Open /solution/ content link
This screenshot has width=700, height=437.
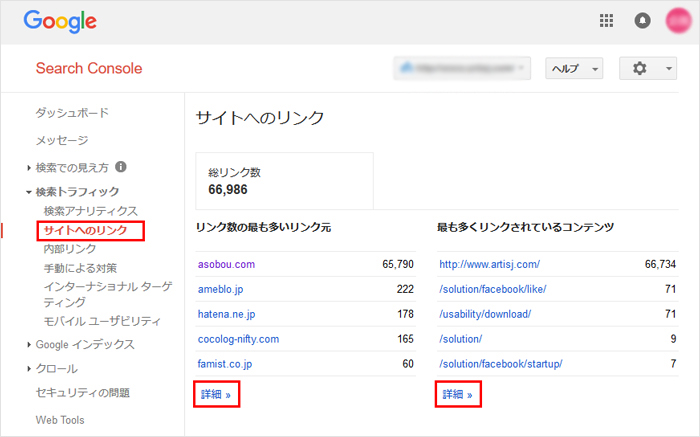[461, 339]
